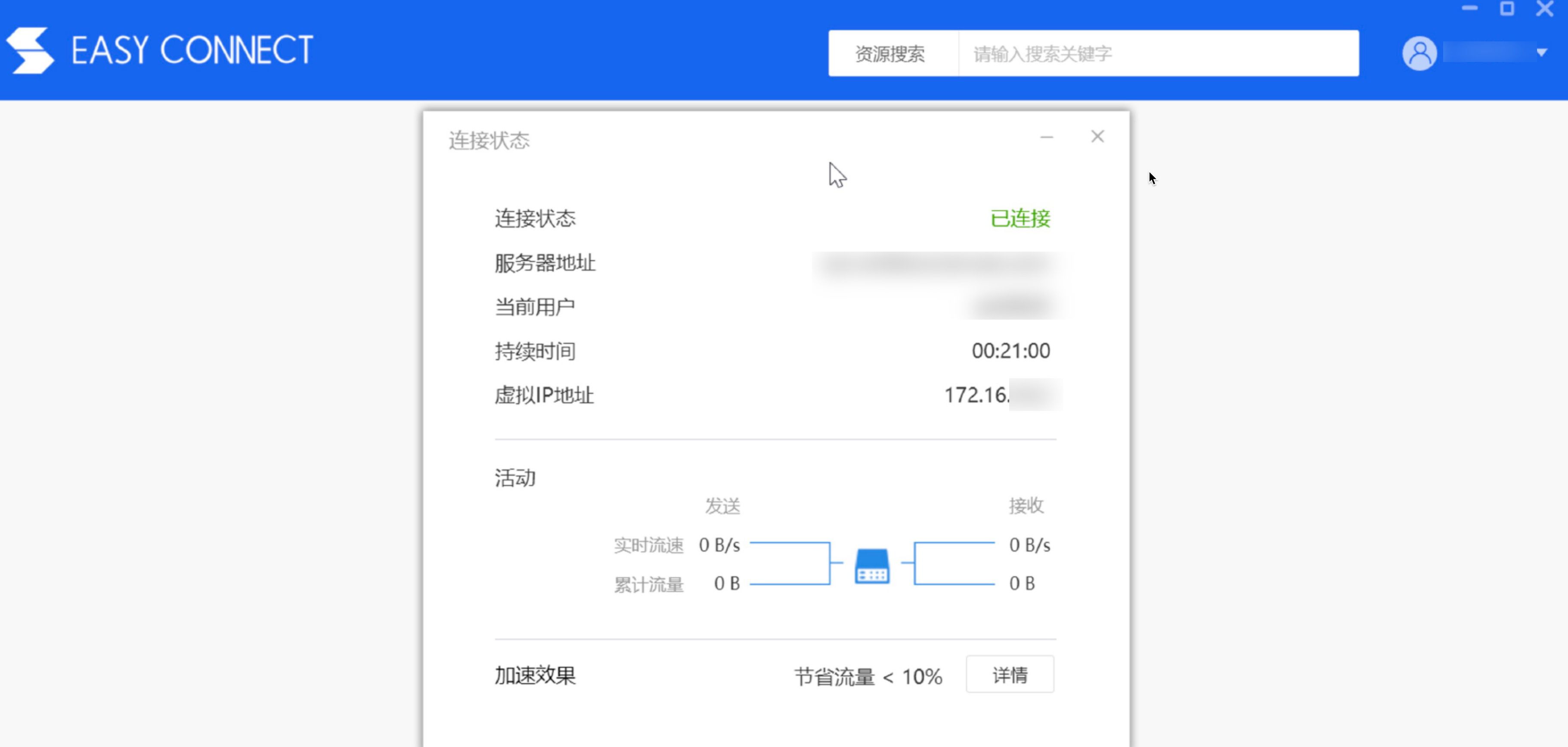1568x747 pixels.
Task: Click the network gateway device icon
Action: (x=872, y=566)
